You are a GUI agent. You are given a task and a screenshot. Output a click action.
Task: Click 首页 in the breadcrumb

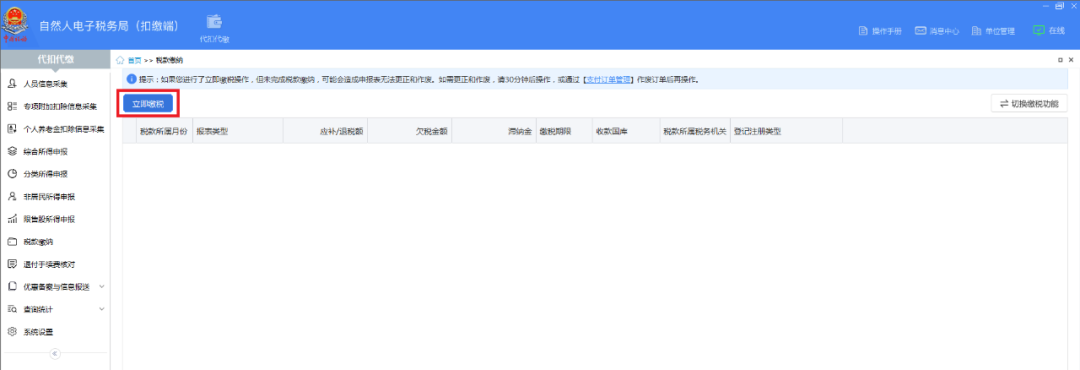click(x=134, y=61)
